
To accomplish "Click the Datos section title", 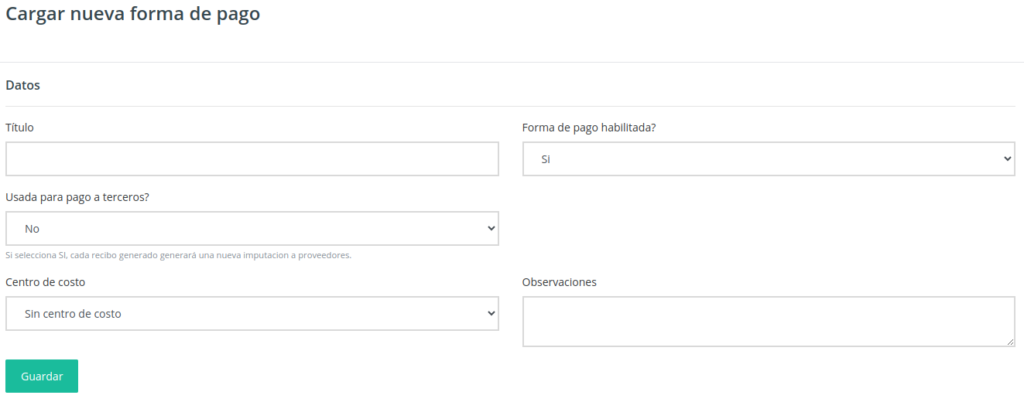I will click(x=23, y=85).
